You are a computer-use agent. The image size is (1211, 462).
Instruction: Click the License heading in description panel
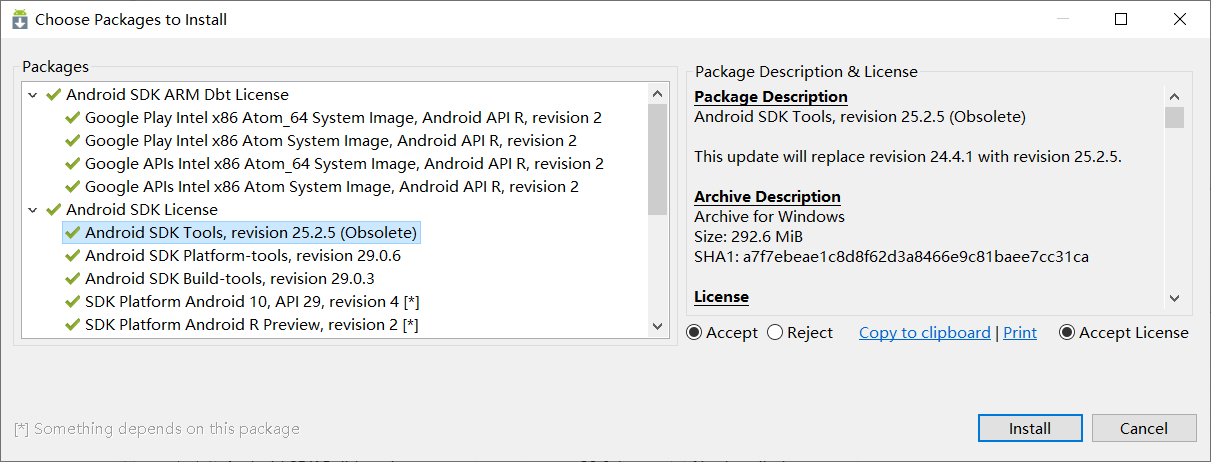point(721,297)
